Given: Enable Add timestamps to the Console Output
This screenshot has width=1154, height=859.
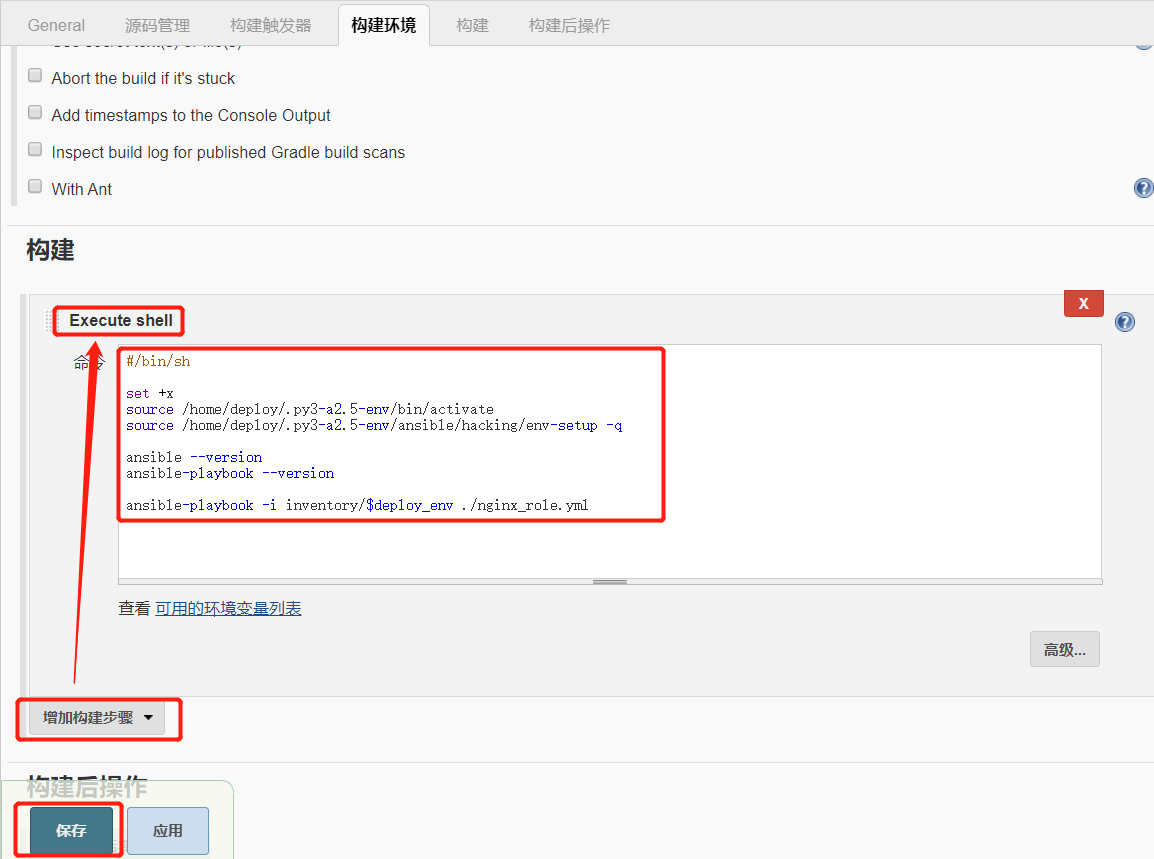Looking at the screenshot, I should [x=35, y=113].
